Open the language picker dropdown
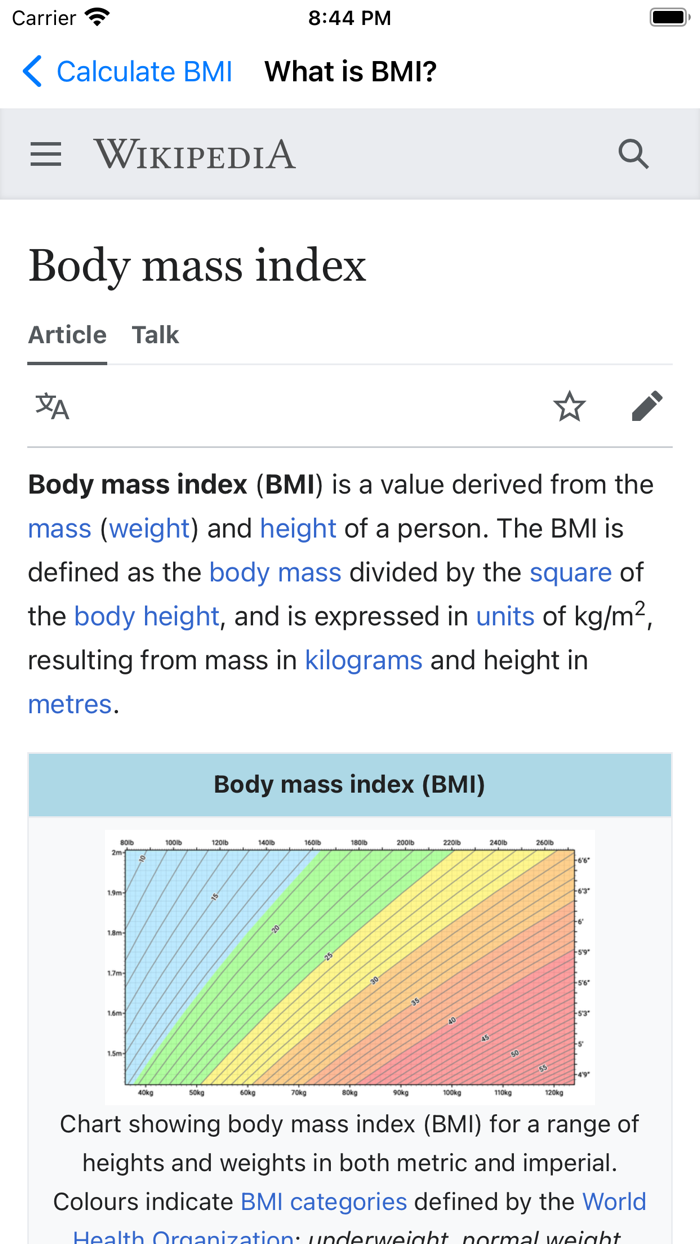This screenshot has height=1244, width=700. (x=50, y=406)
